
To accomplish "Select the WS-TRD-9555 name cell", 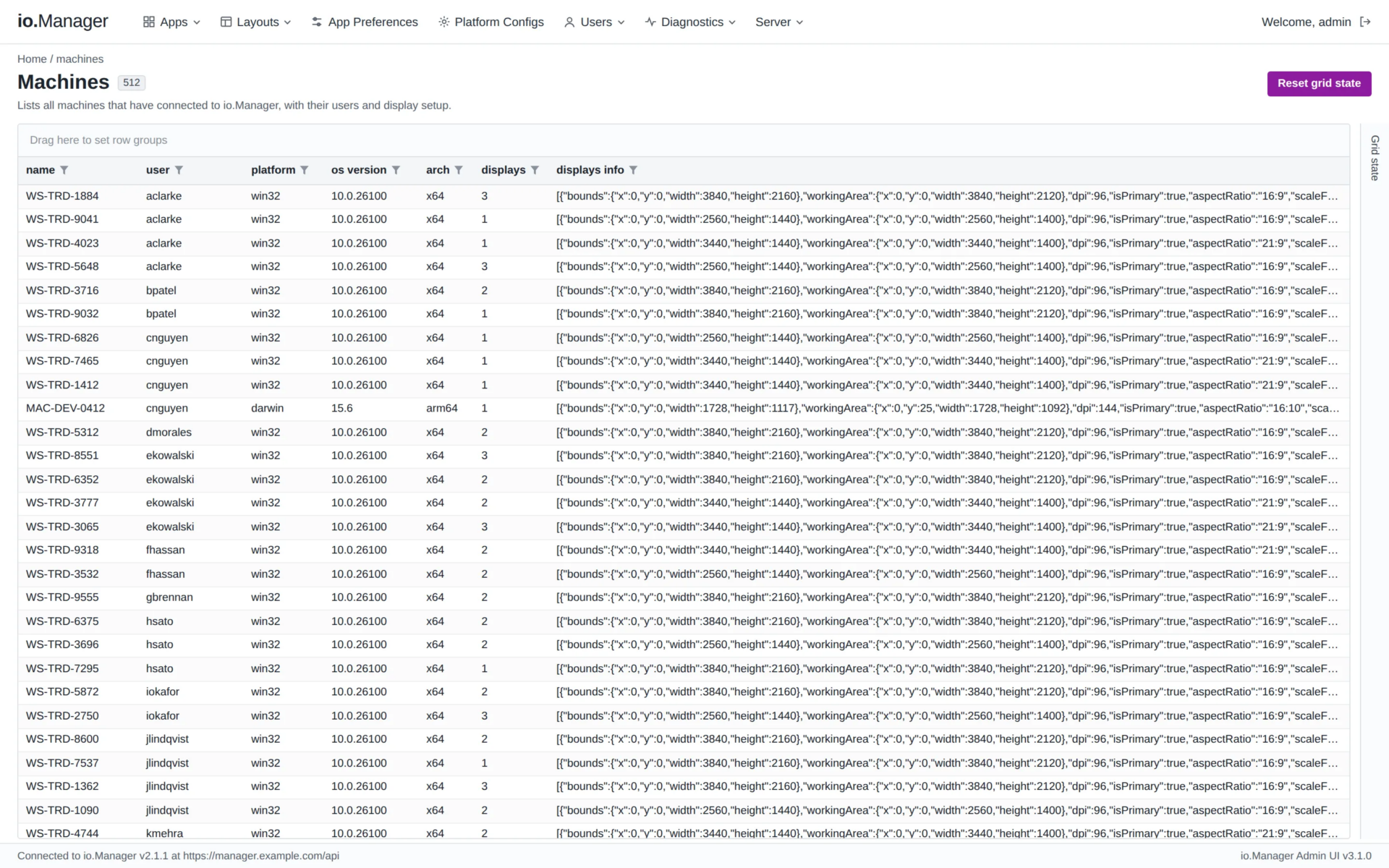I will tap(62, 597).
